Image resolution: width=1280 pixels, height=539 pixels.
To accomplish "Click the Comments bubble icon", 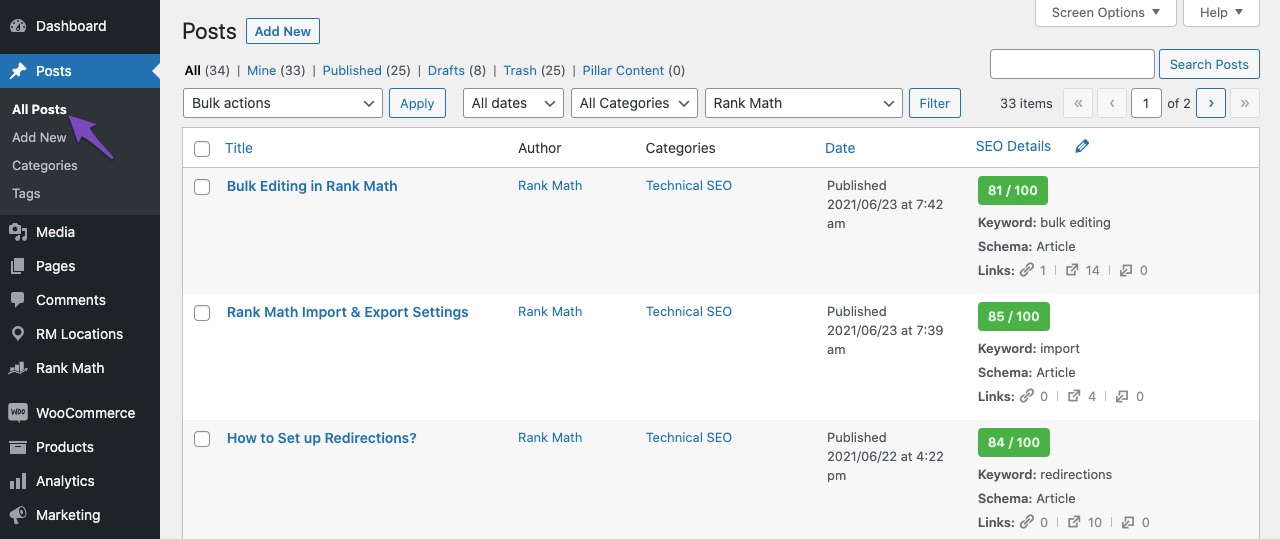I will coord(18,300).
